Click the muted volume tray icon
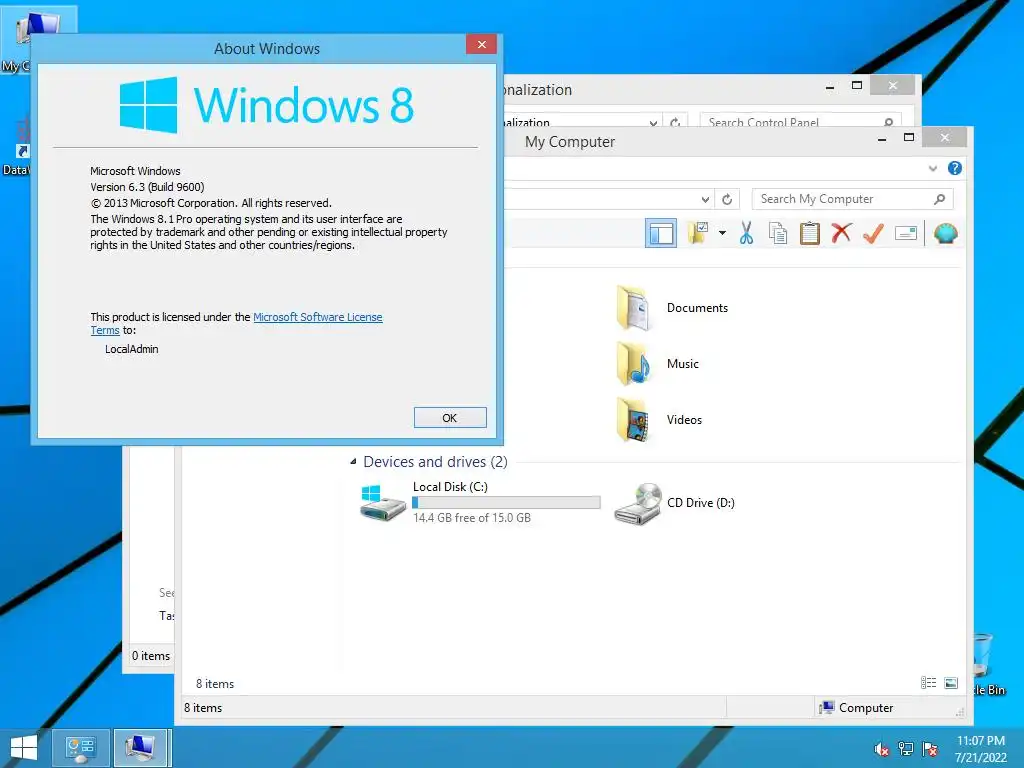The height and width of the screenshot is (768, 1024). click(882, 749)
